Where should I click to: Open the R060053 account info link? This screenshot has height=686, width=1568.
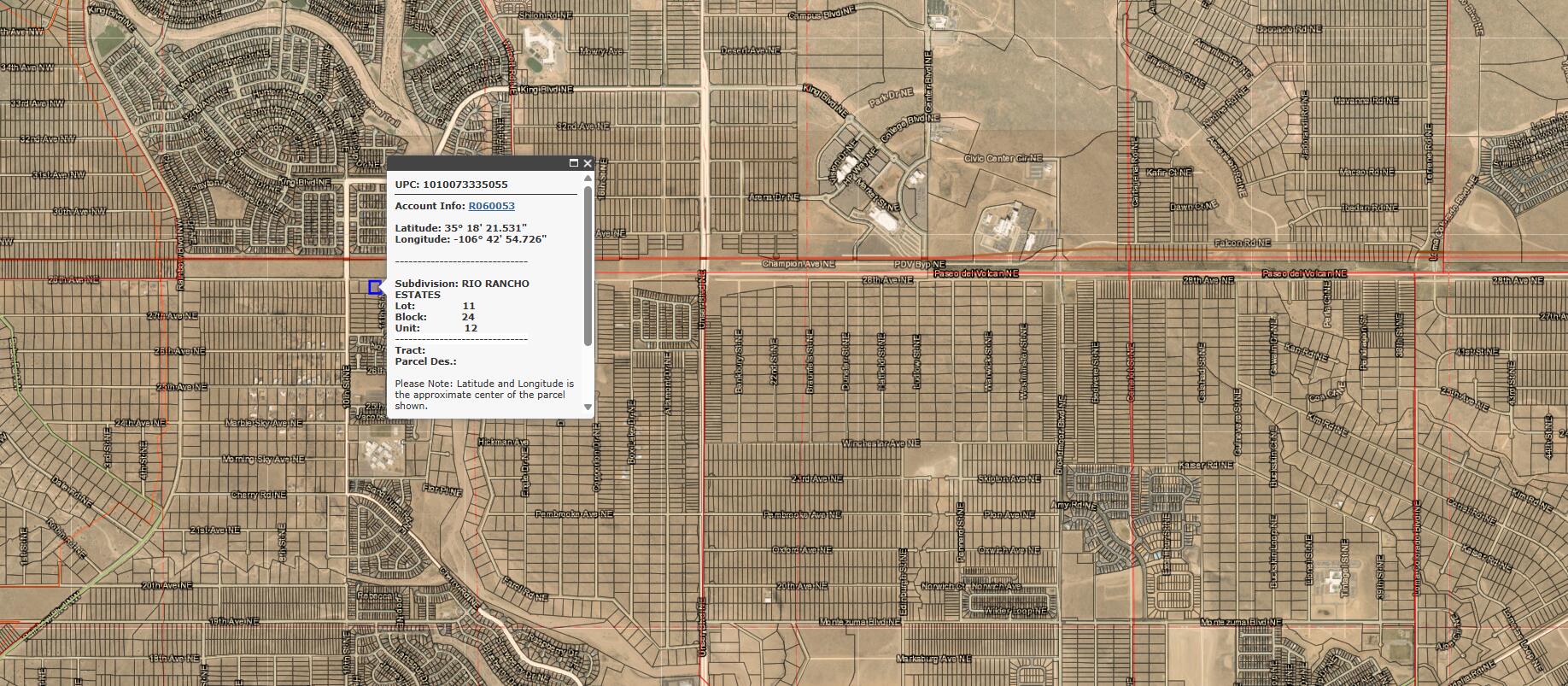[491, 206]
